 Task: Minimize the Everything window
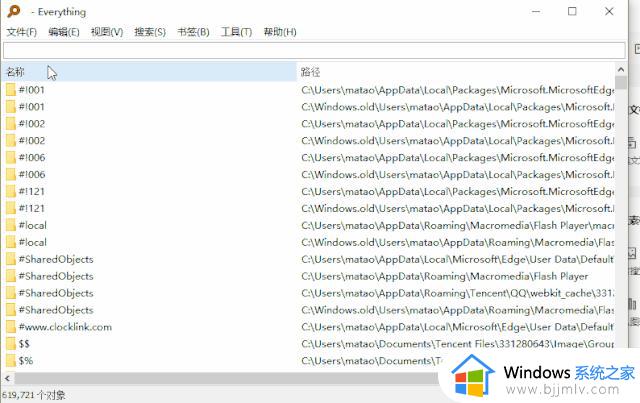[x=536, y=11]
